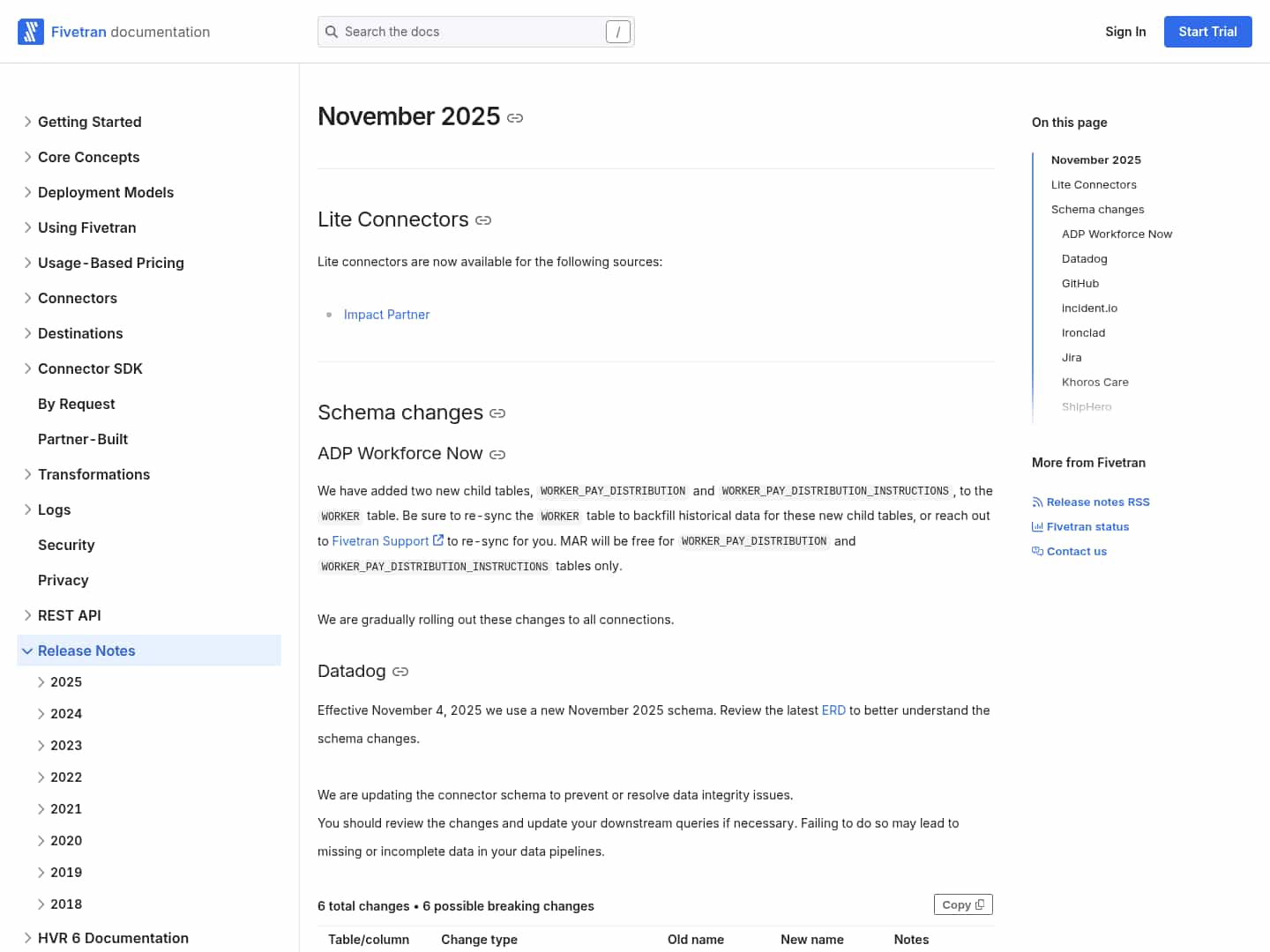Click anchor link icon next to Lite Connectors

pos(483,220)
